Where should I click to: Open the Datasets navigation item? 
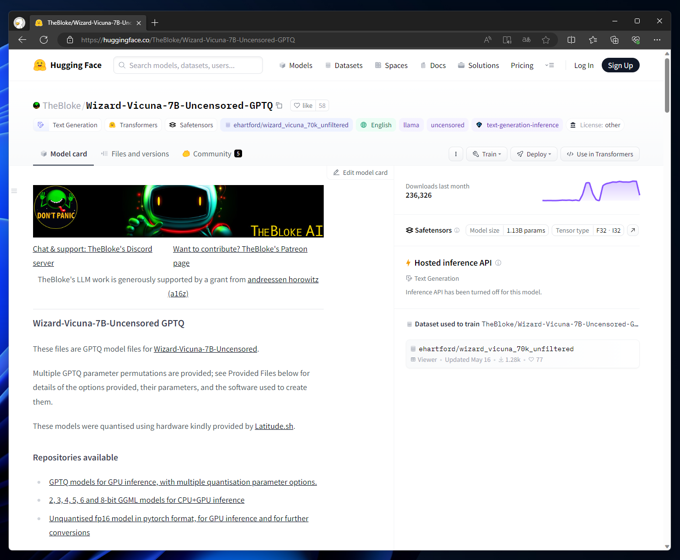[x=344, y=65]
